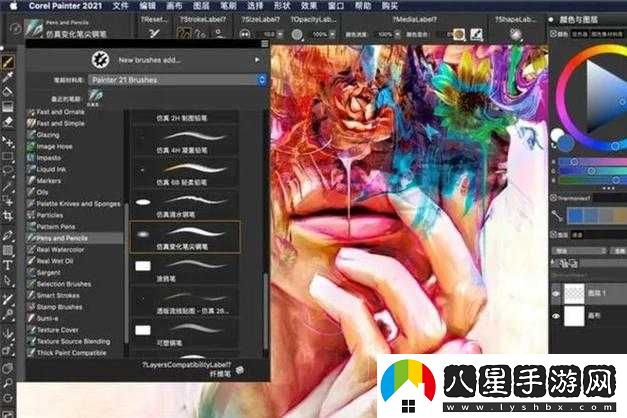Select the Markers brush category
This screenshot has height=418, width=627.
74,181
